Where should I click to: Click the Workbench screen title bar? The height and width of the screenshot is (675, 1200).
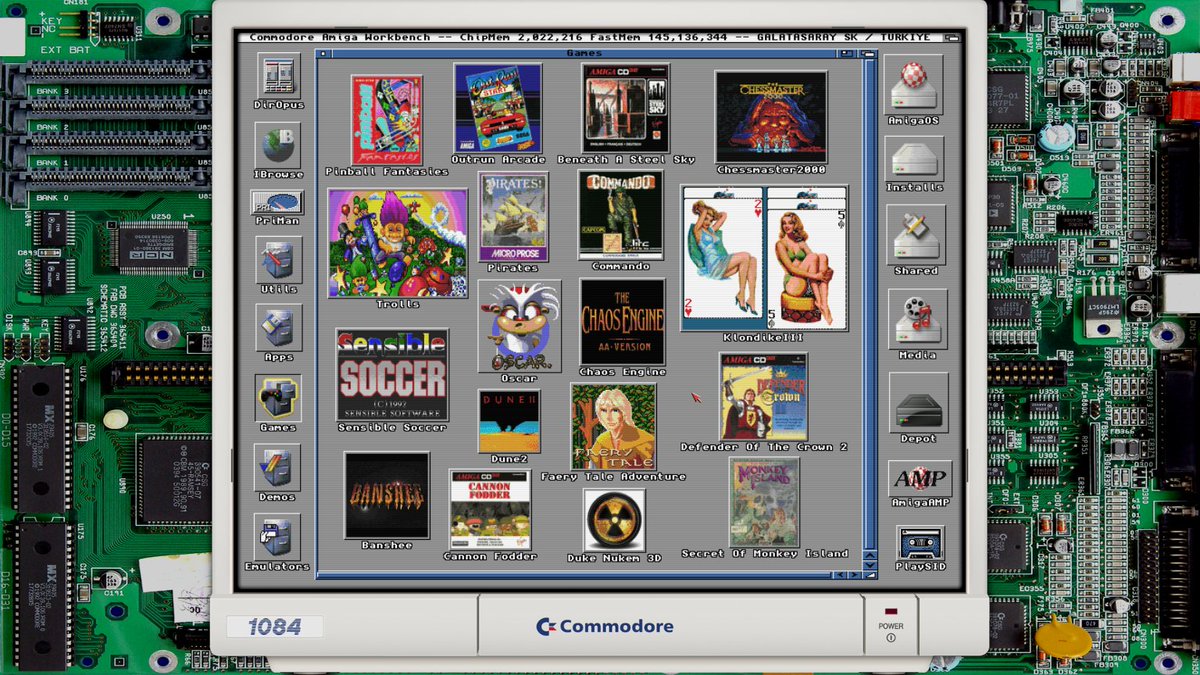tap(592, 37)
